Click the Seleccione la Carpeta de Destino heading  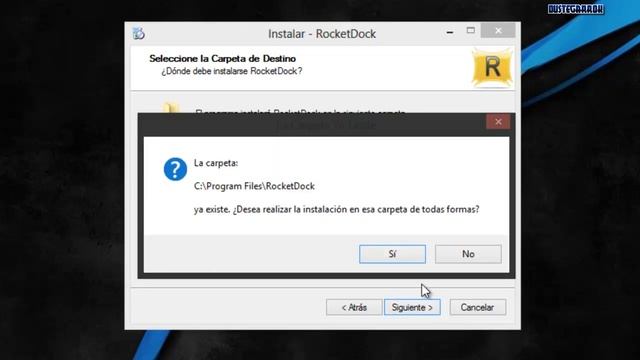(x=222, y=58)
